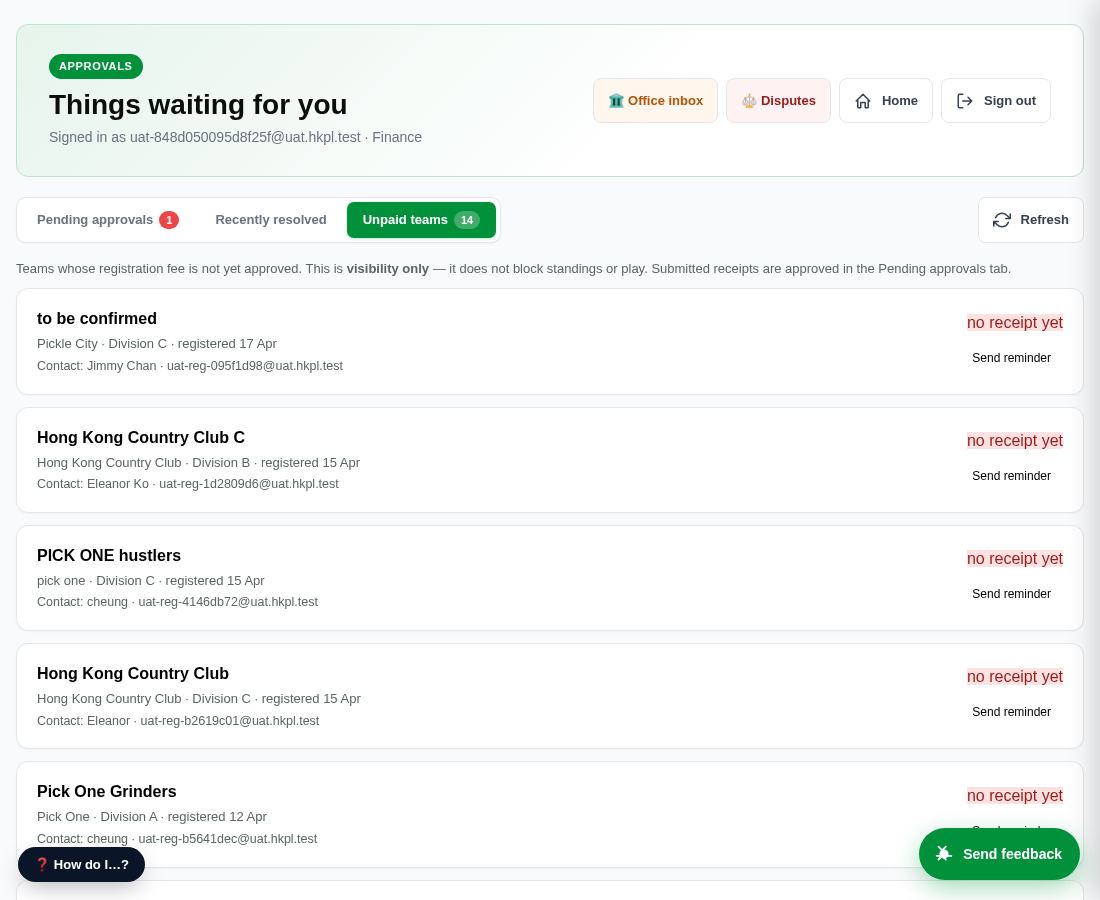
Task: Click 'no receipt yet' for PICK ONE hustlers
Action: [x=1014, y=558]
